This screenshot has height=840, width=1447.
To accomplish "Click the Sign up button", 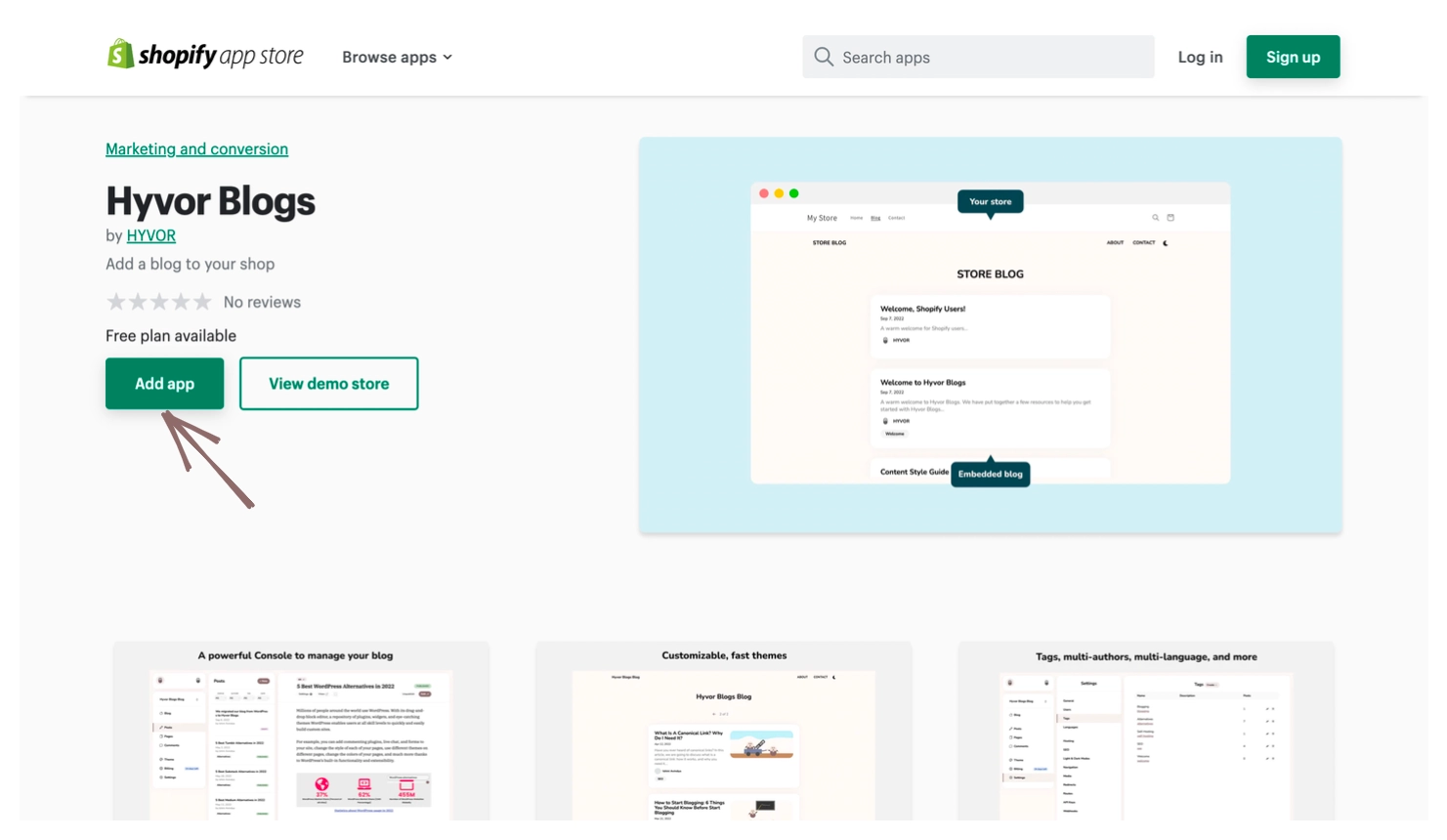I will (1293, 57).
